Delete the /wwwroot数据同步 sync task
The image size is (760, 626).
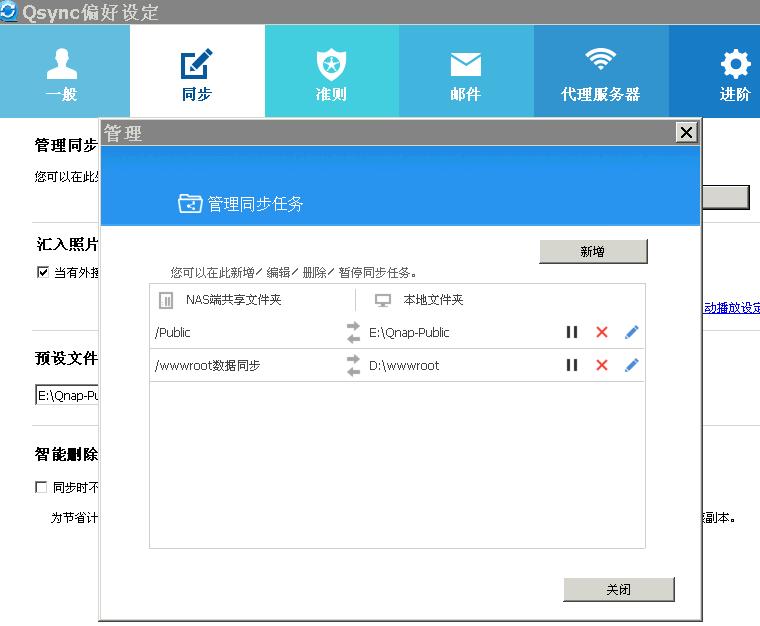pyautogui.click(x=602, y=365)
